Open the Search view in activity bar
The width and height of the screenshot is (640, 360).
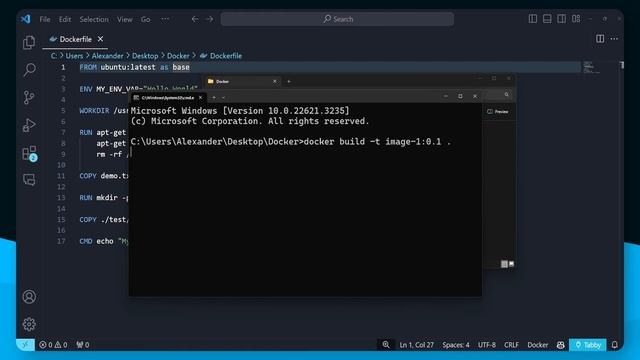[x=29, y=70]
